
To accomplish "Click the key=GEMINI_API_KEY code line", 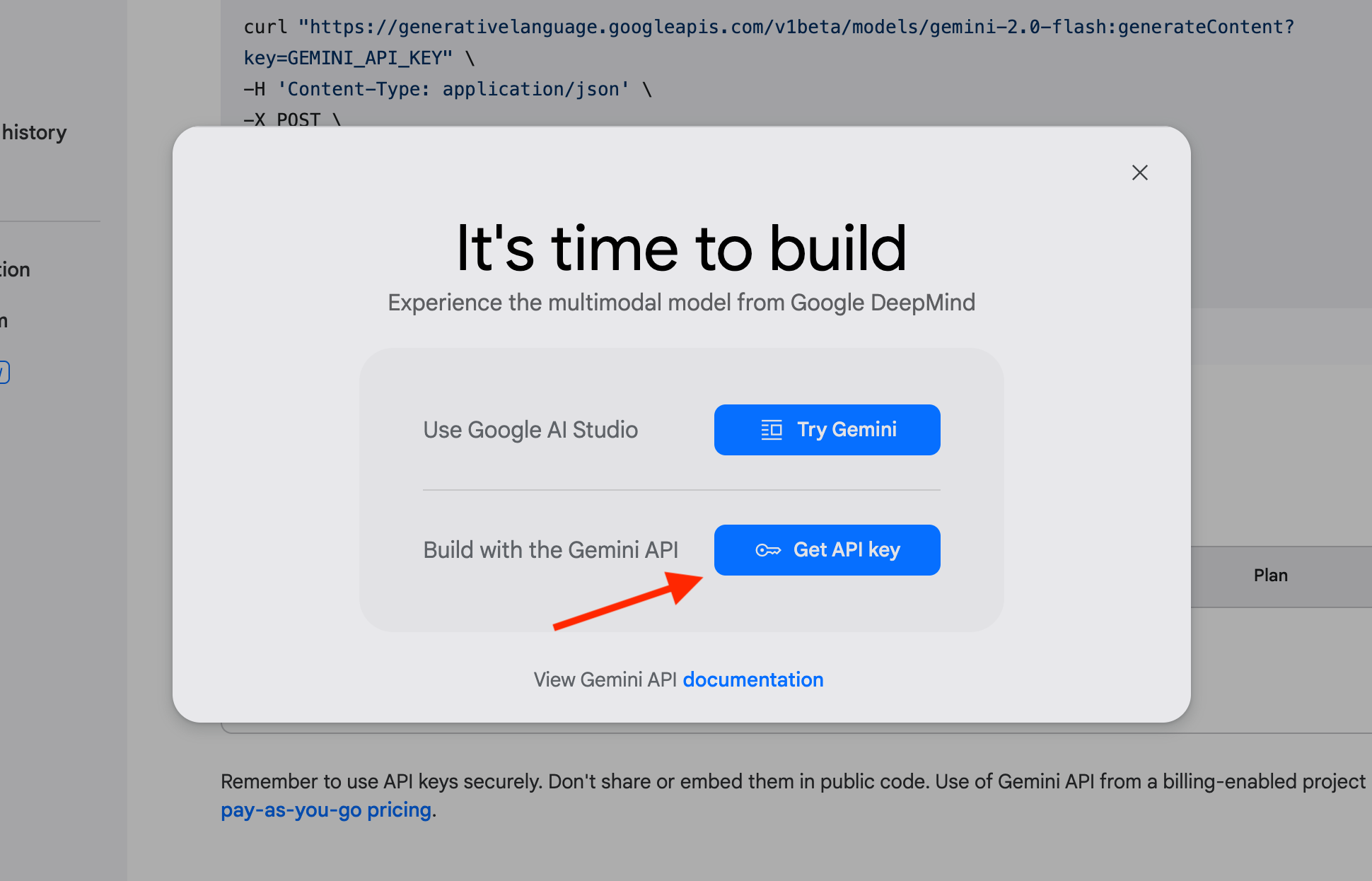I will pyautogui.click(x=359, y=58).
